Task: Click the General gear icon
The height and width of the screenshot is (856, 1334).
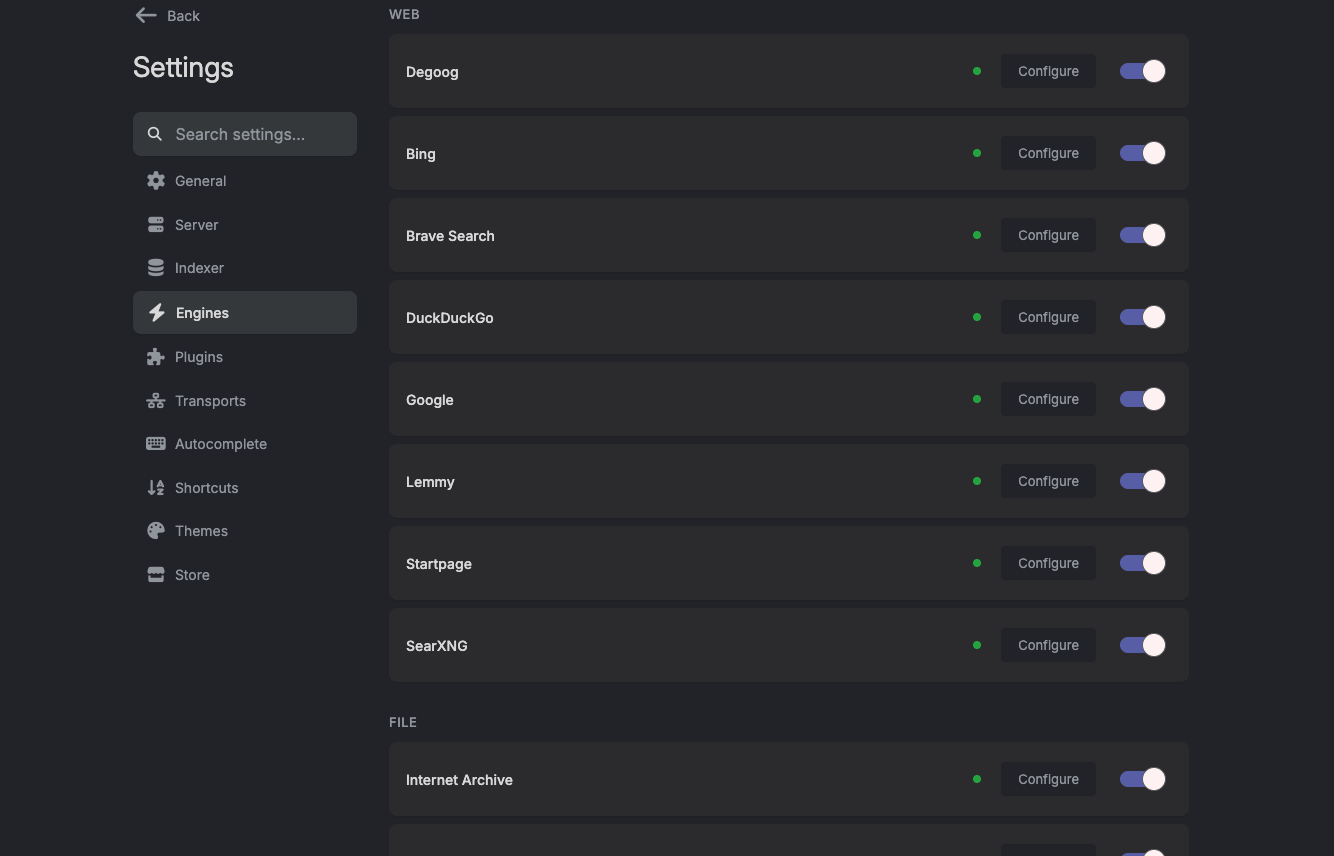Action: pyautogui.click(x=156, y=181)
